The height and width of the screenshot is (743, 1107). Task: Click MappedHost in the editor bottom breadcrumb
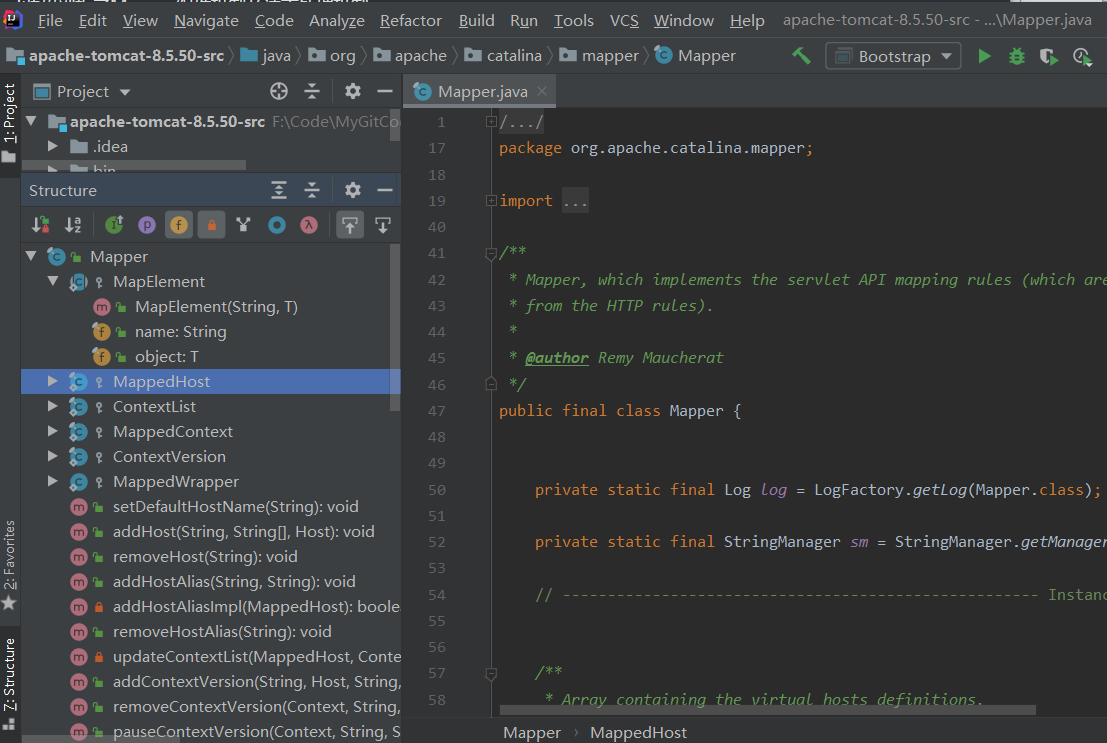click(x=638, y=732)
